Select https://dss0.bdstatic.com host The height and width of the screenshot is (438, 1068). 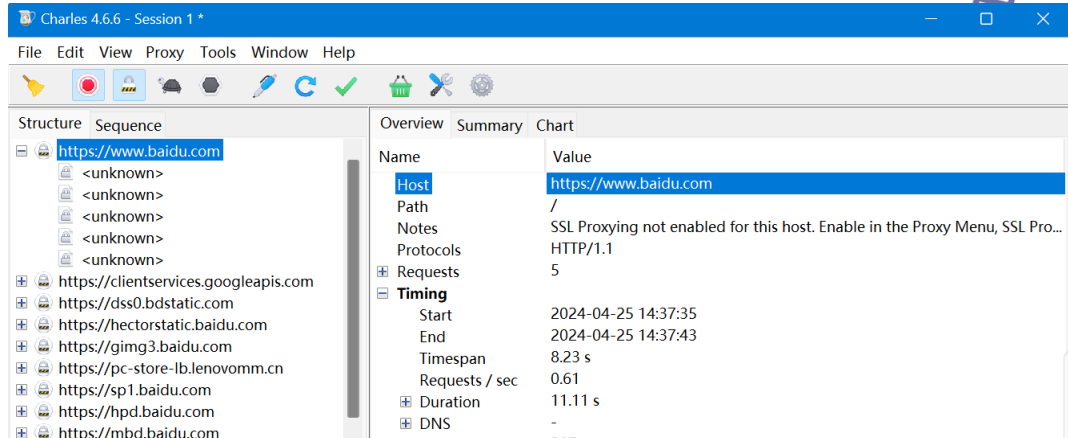146,303
